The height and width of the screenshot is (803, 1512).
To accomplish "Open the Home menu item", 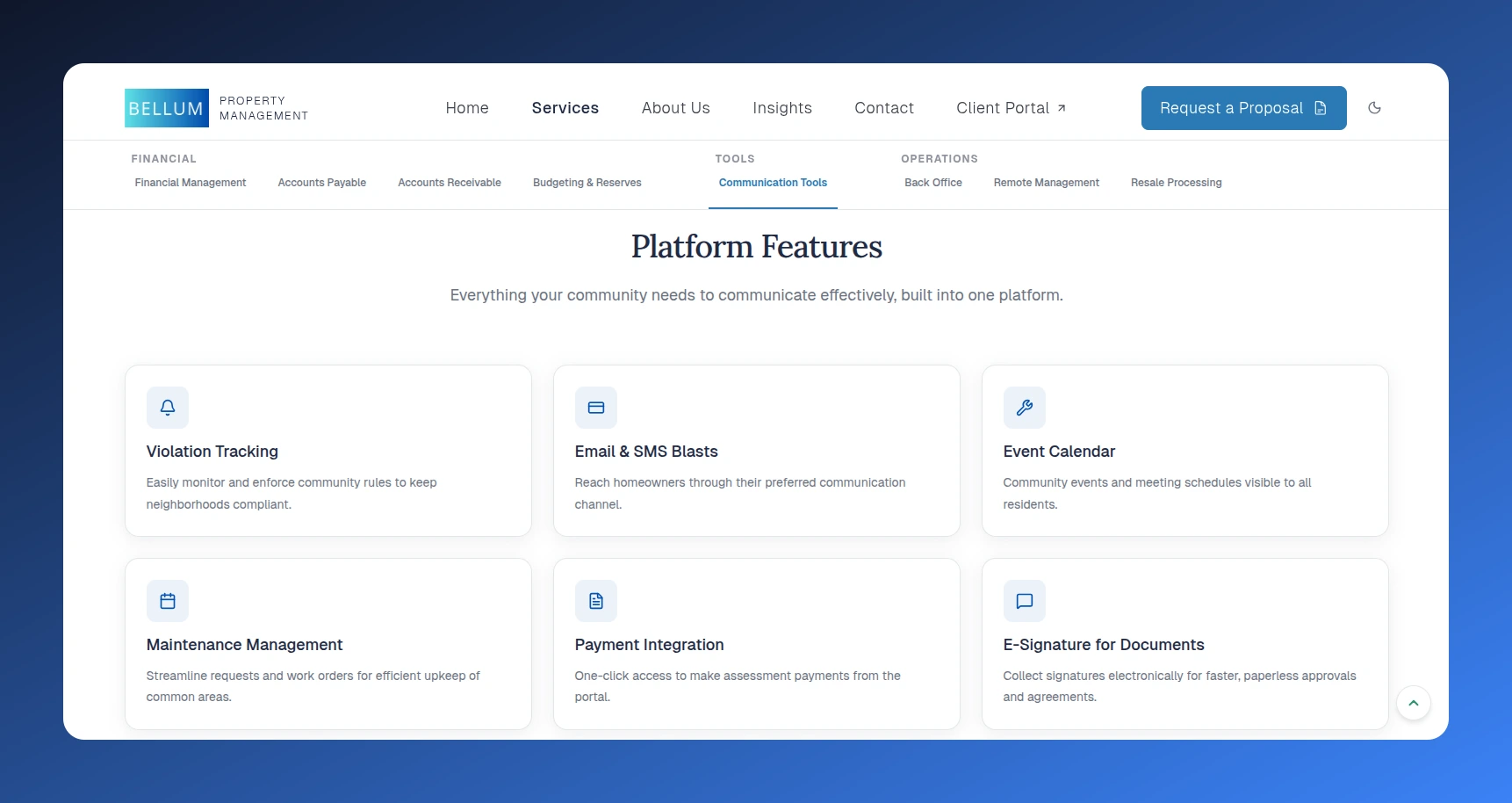I will 467,108.
